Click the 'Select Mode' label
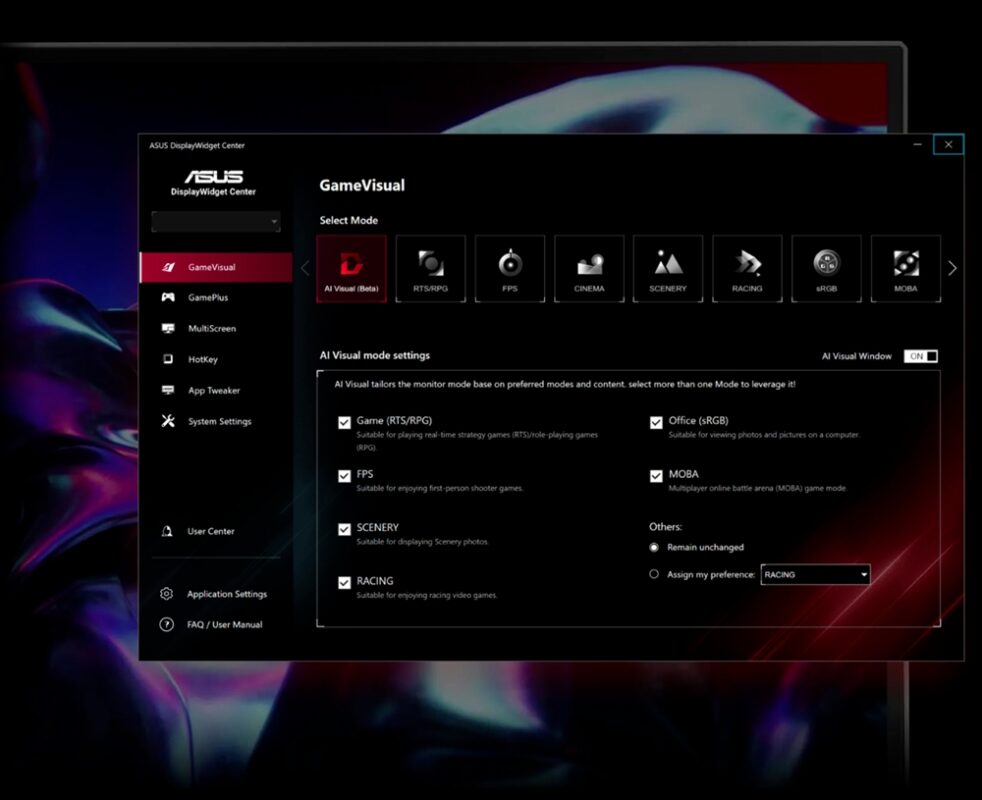The image size is (982, 800). tap(349, 221)
